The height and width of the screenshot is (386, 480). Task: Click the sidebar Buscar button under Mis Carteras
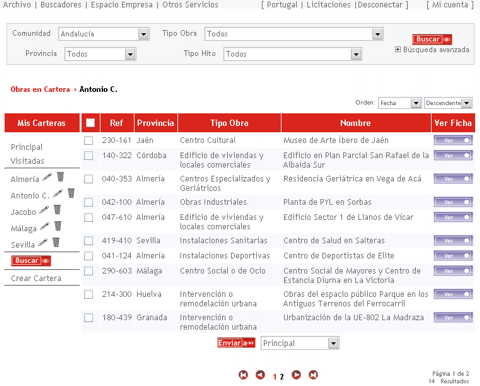point(31,260)
